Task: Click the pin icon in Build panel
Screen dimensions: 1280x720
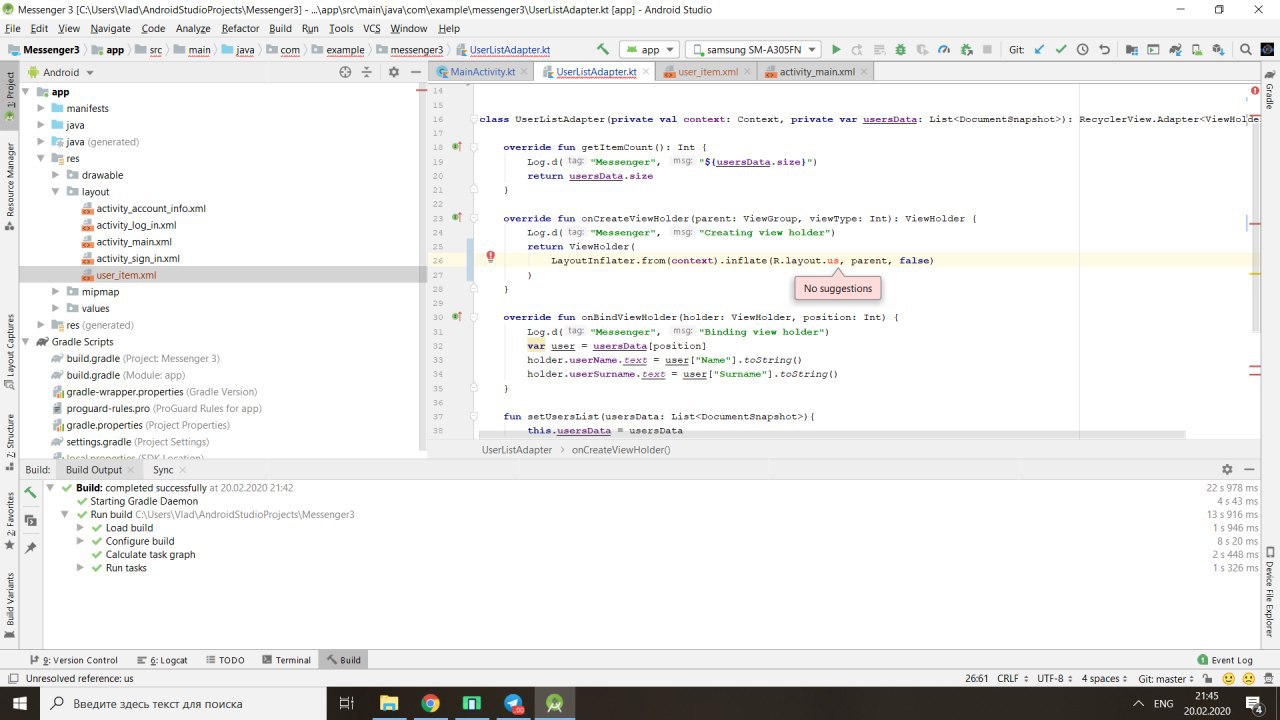Action: (x=30, y=547)
